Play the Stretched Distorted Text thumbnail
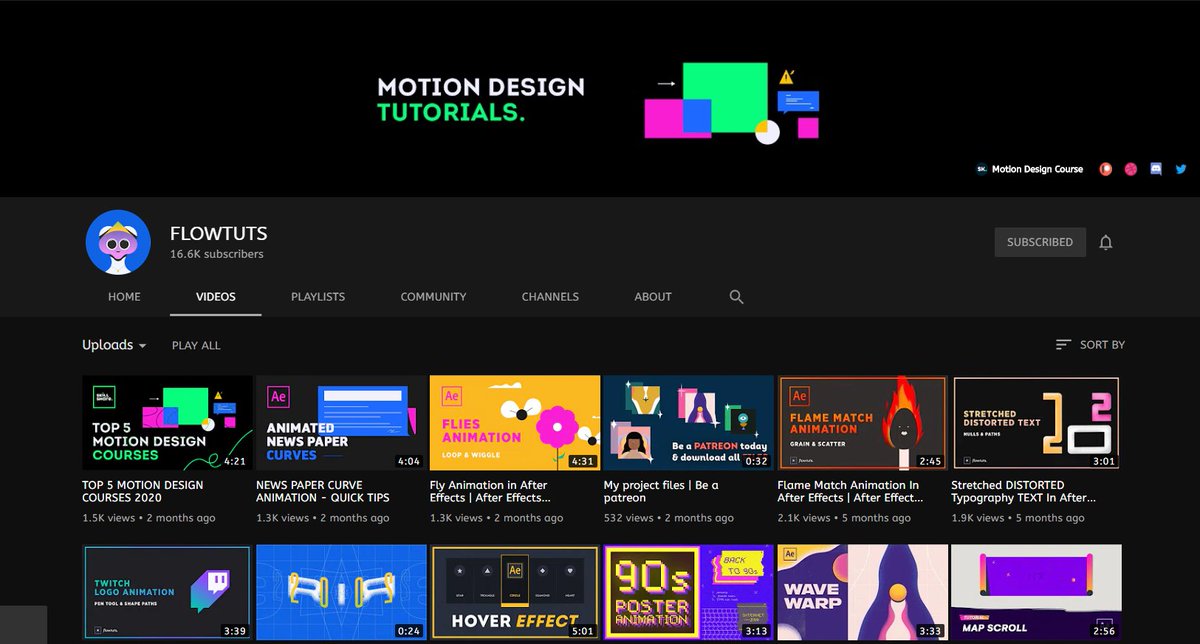Screen dimensions: 1200x644 point(1036,423)
